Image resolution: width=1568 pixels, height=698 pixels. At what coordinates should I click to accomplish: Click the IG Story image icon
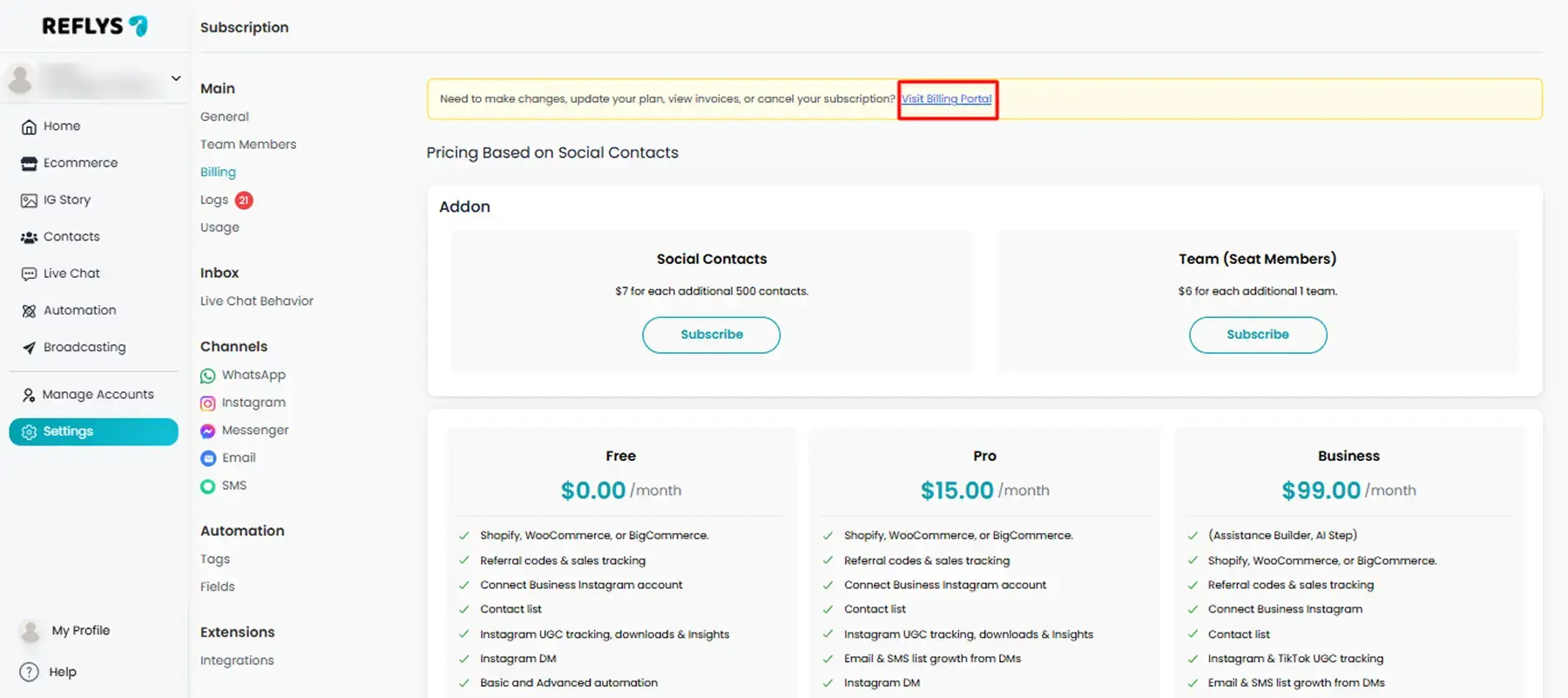point(29,200)
